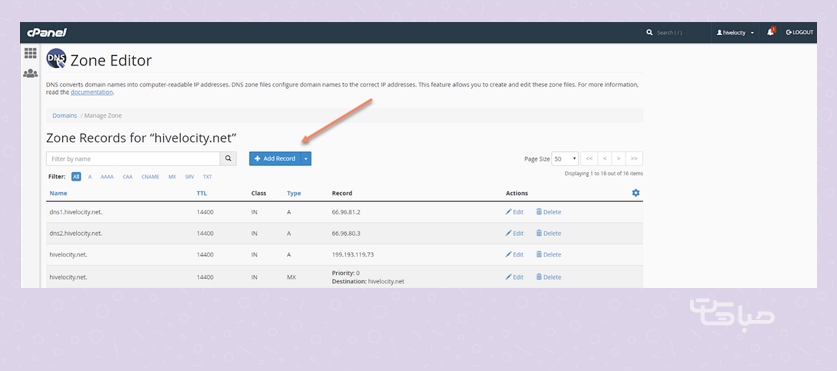Edit the dns2.hivelocity.net. record
The height and width of the screenshot is (371, 837).
tap(515, 233)
